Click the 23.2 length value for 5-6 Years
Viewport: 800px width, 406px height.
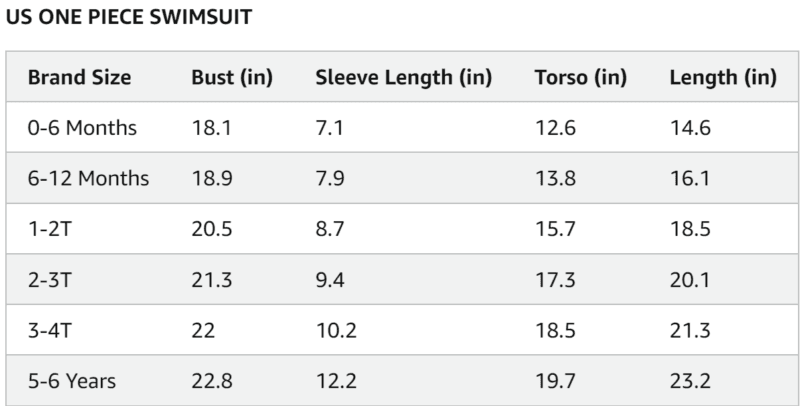[690, 381]
